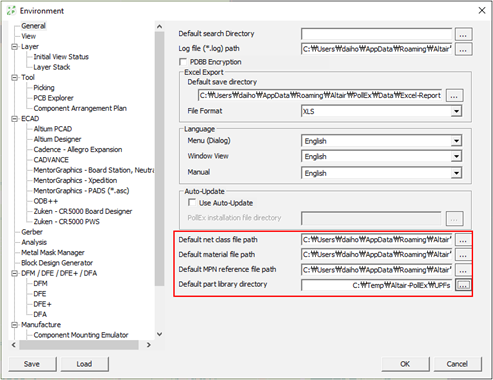The width and height of the screenshot is (493, 380).
Task: Open Block Design Generator settings
Action: pos(57,263)
